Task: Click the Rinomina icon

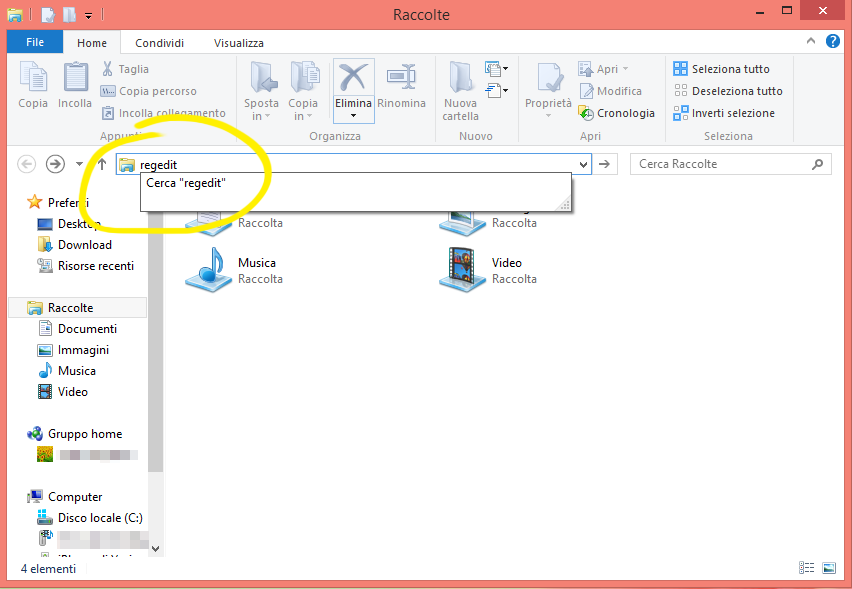Action: click(402, 77)
